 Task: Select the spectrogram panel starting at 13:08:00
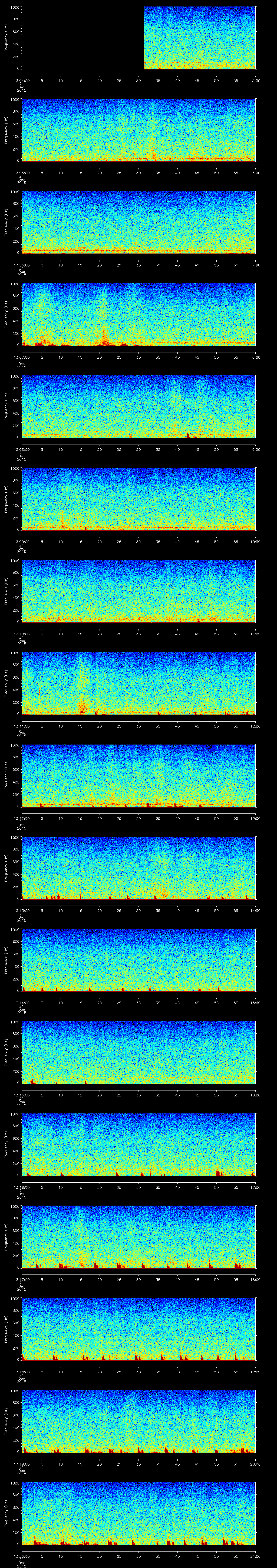coord(139,407)
